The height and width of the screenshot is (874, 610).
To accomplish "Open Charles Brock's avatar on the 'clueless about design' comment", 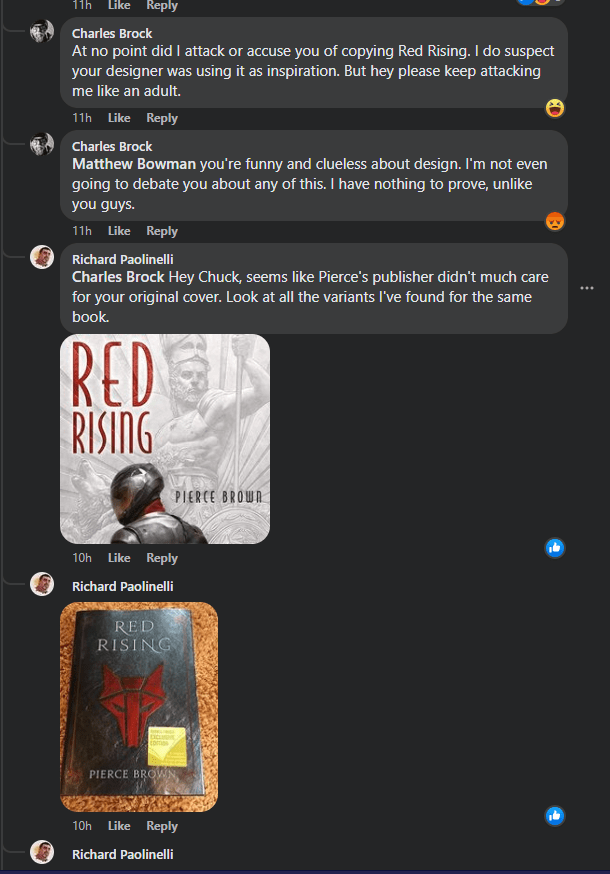I will coord(42,144).
